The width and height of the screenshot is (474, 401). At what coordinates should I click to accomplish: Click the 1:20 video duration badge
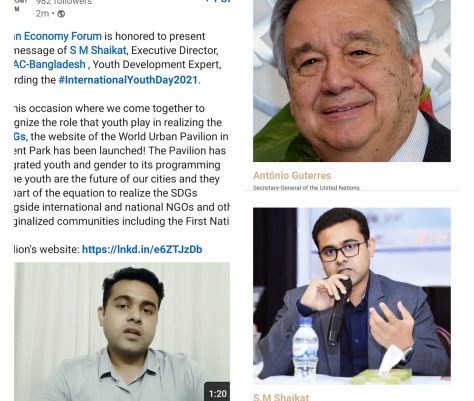(x=217, y=394)
